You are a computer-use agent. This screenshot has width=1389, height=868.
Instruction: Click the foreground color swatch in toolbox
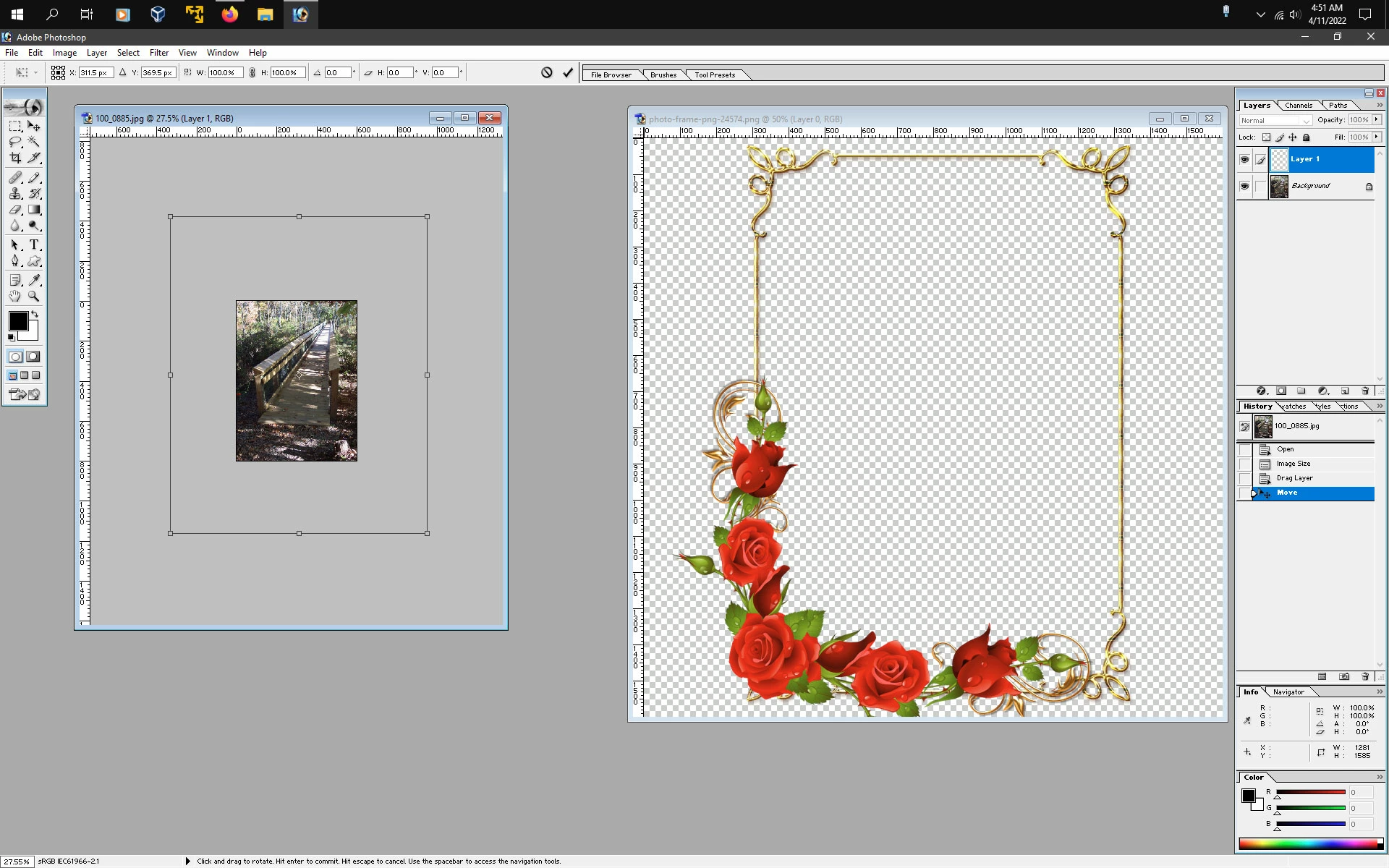coord(18,321)
